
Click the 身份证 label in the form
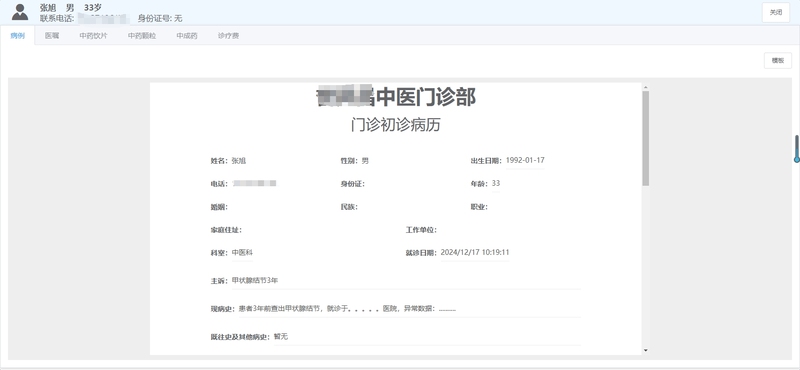(353, 184)
